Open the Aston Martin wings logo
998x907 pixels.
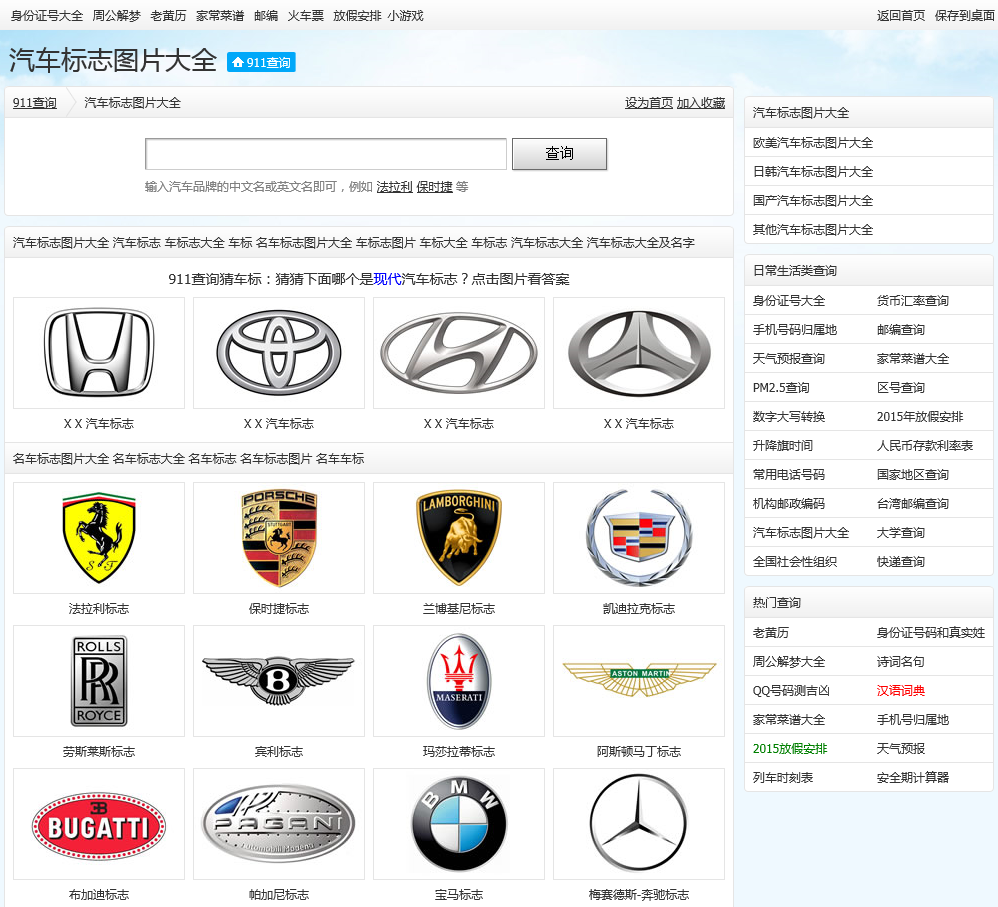pyautogui.click(x=639, y=681)
